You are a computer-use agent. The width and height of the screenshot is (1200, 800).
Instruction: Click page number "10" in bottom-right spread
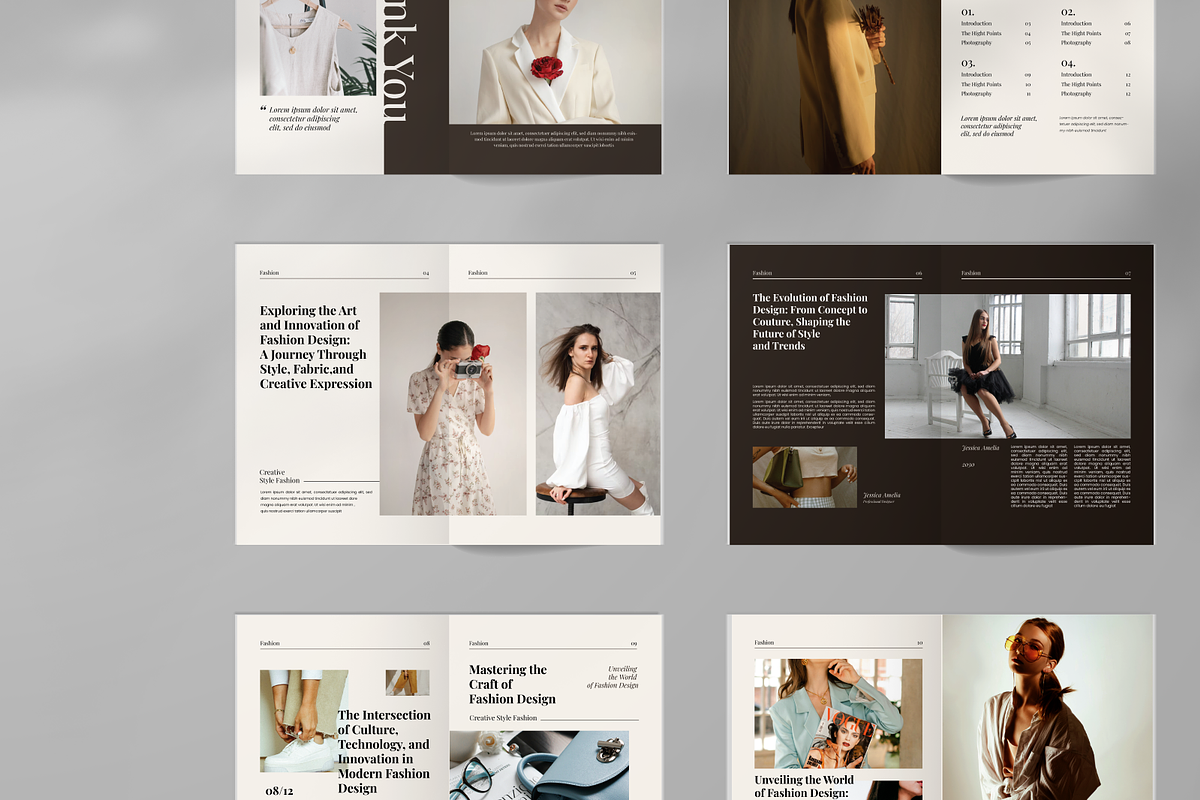coord(919,643)
